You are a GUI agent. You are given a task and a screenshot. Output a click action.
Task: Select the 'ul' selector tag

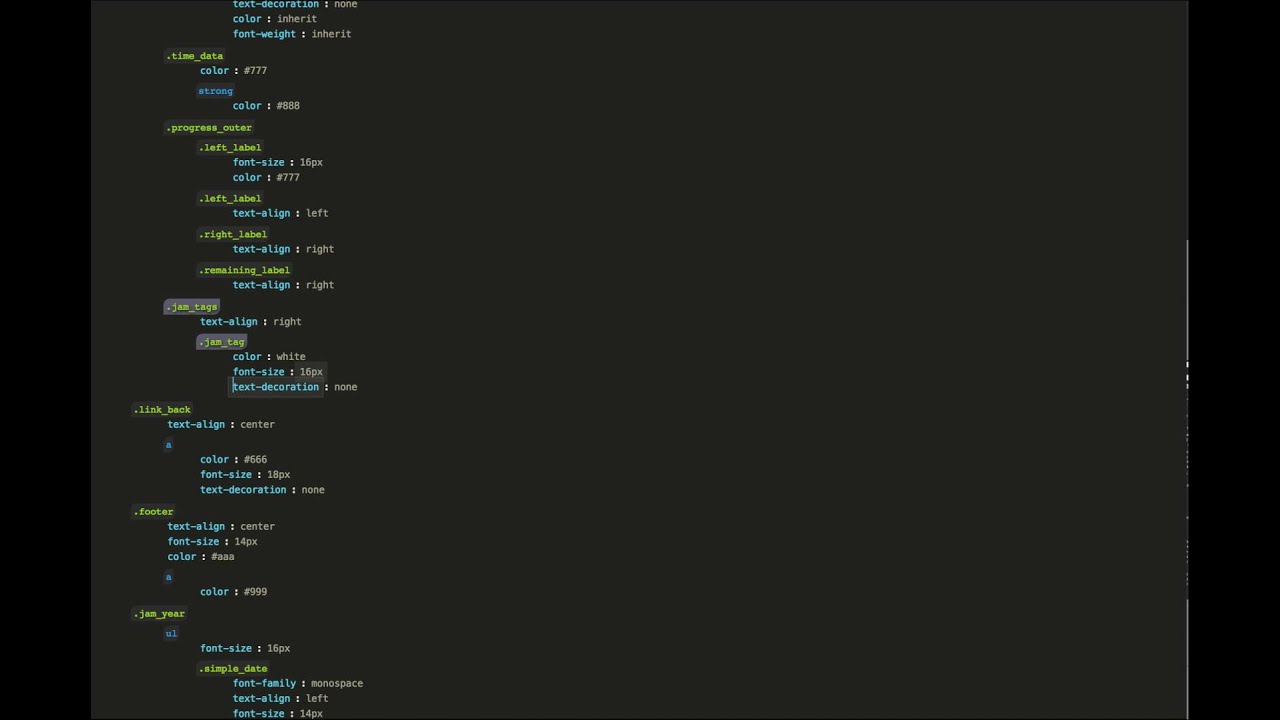171,633
